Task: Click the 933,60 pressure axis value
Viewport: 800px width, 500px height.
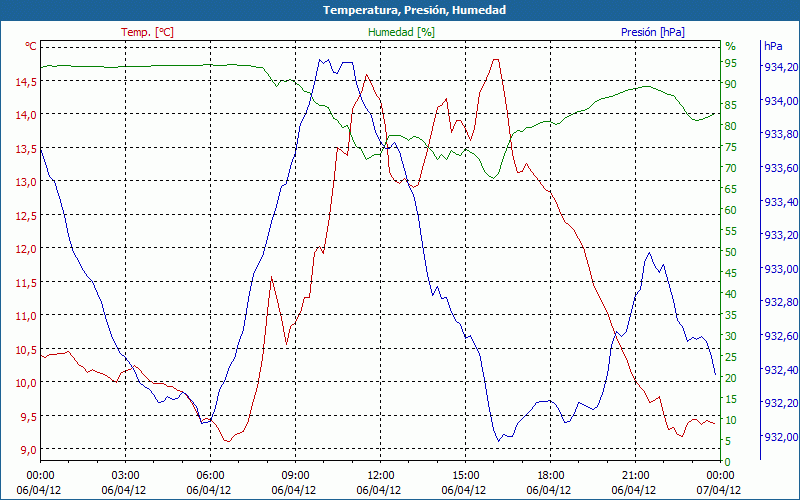Action: pyautogui.click(x=781, y=168)
